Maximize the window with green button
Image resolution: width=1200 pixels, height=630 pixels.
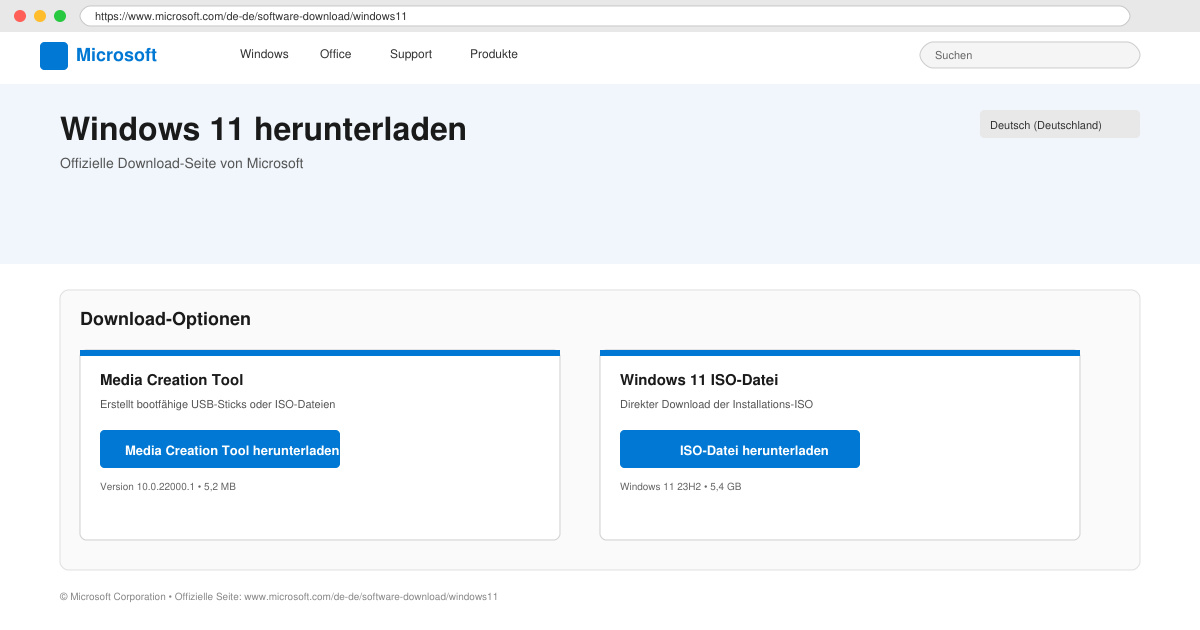pos(60,16)
